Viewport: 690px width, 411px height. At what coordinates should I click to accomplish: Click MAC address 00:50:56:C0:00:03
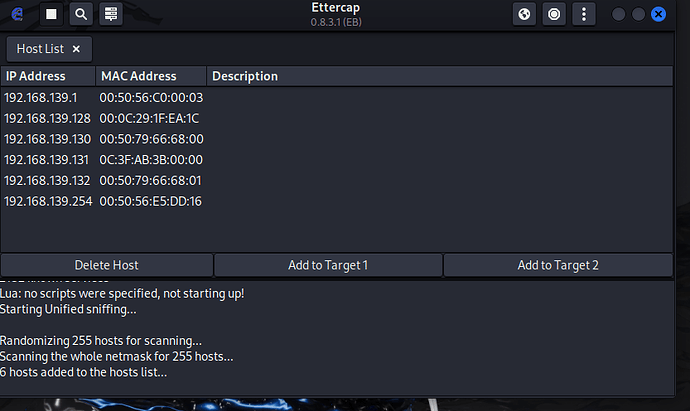[x=151, y=97]
